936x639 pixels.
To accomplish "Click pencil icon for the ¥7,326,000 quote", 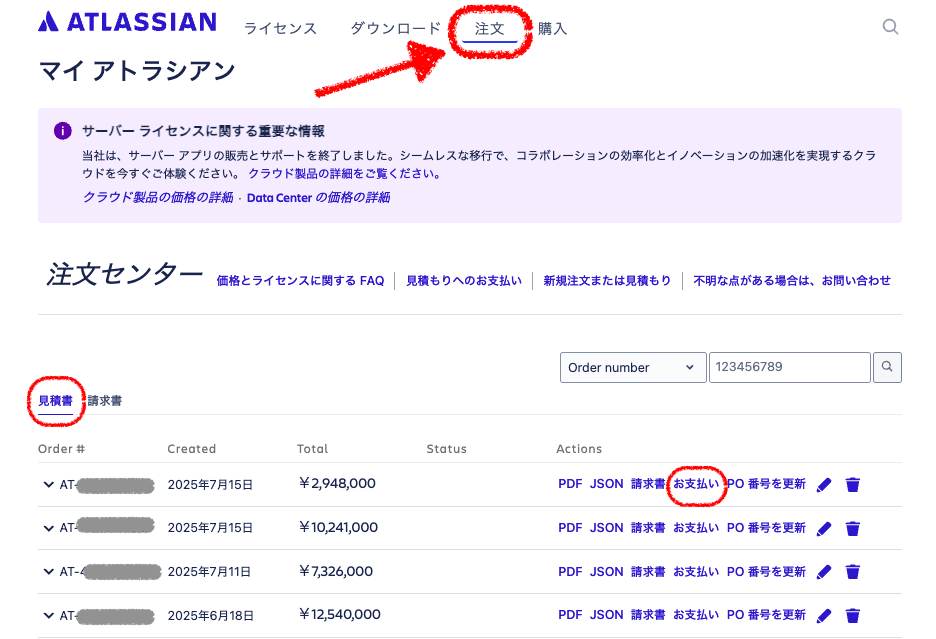I will coord(824,572).
